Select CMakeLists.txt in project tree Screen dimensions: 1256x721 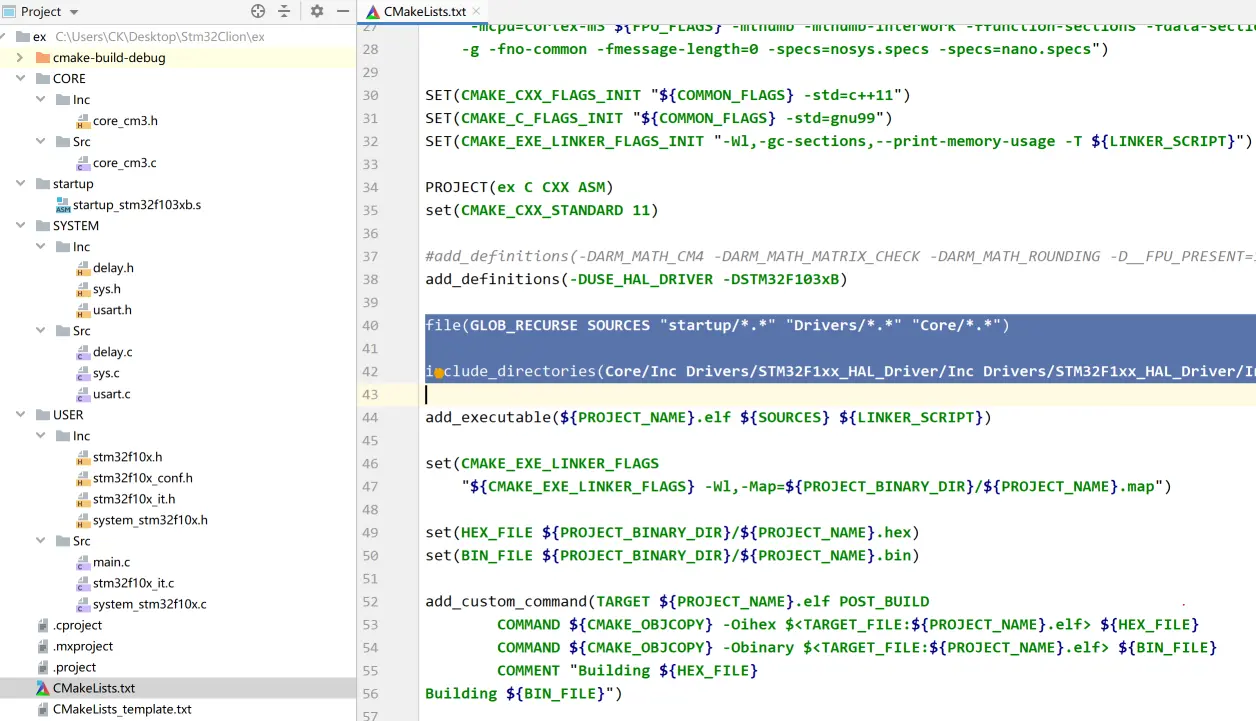tap(94, 688)
